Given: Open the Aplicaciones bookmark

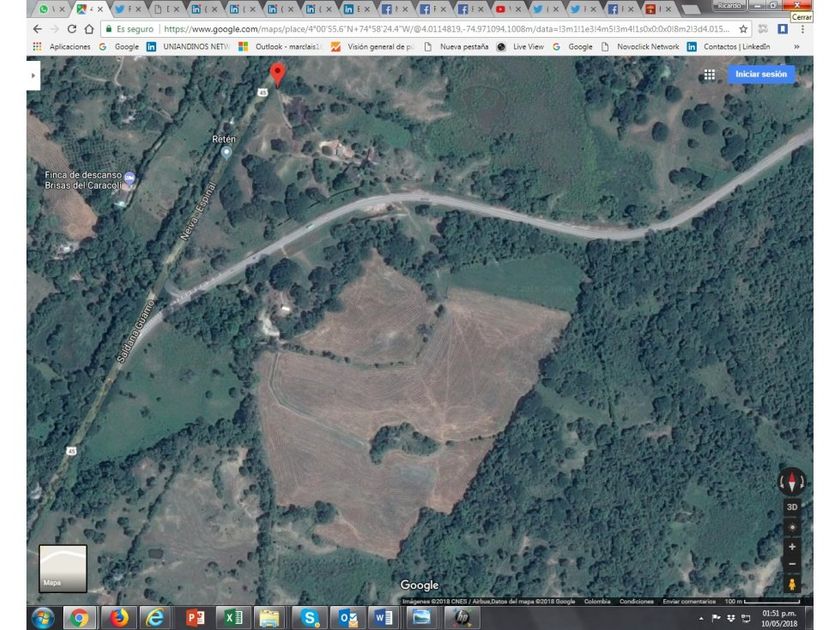Looking at the screenshot, I should 62,47.
